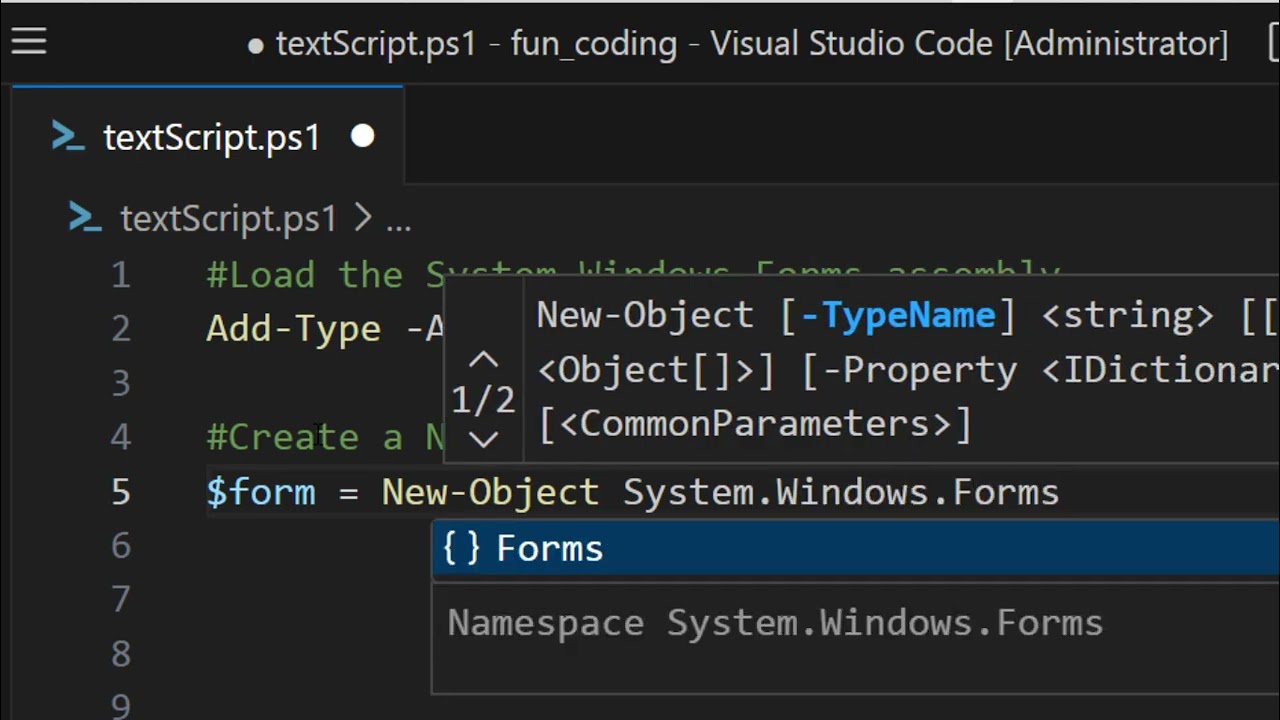Image resolution: width=1280 pixels, height=720 pixels.
Task: Click the $form variable on line 5
Action: [x=261, y=492]
